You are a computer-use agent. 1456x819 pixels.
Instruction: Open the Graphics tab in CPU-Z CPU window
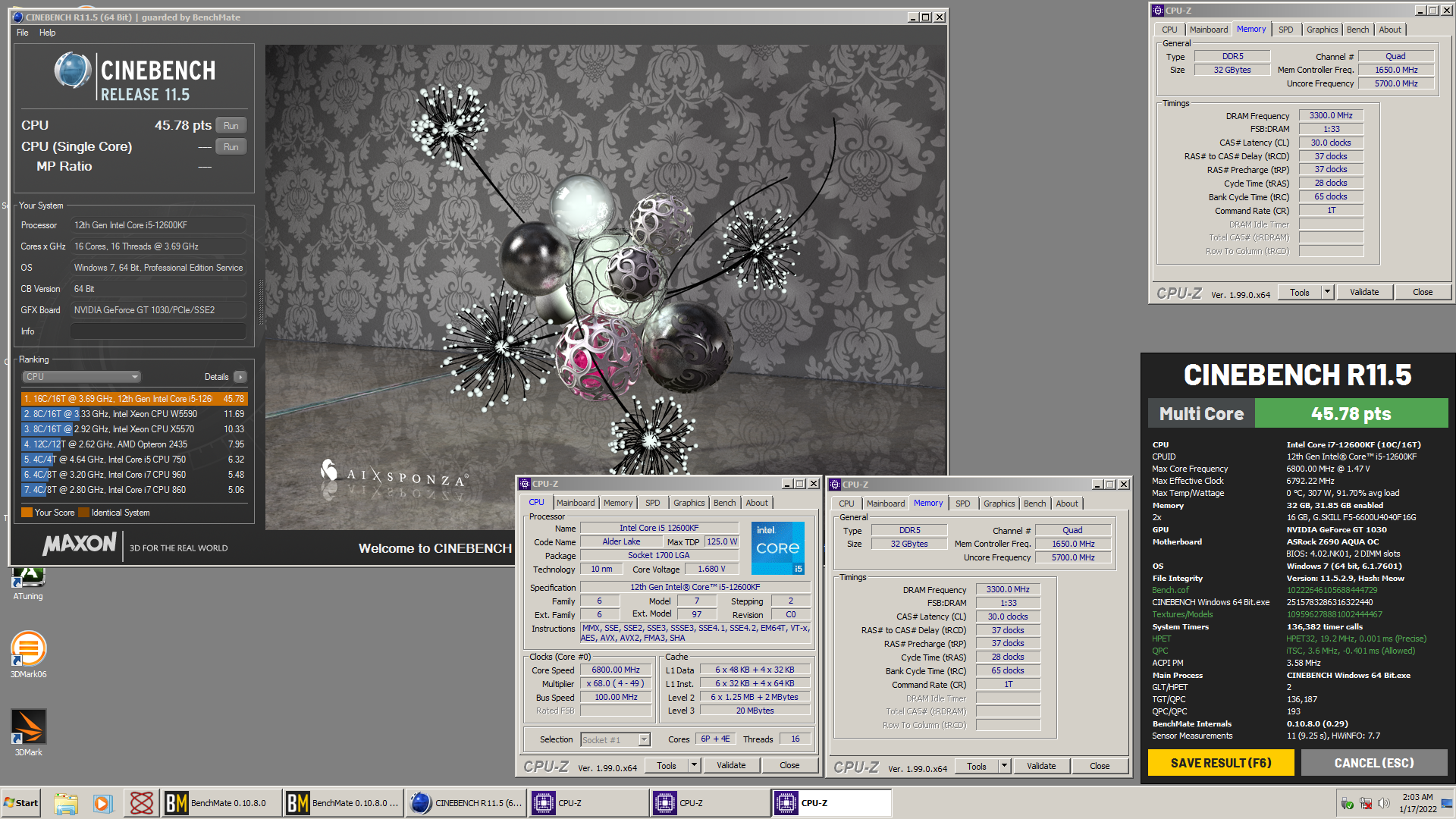689,503
